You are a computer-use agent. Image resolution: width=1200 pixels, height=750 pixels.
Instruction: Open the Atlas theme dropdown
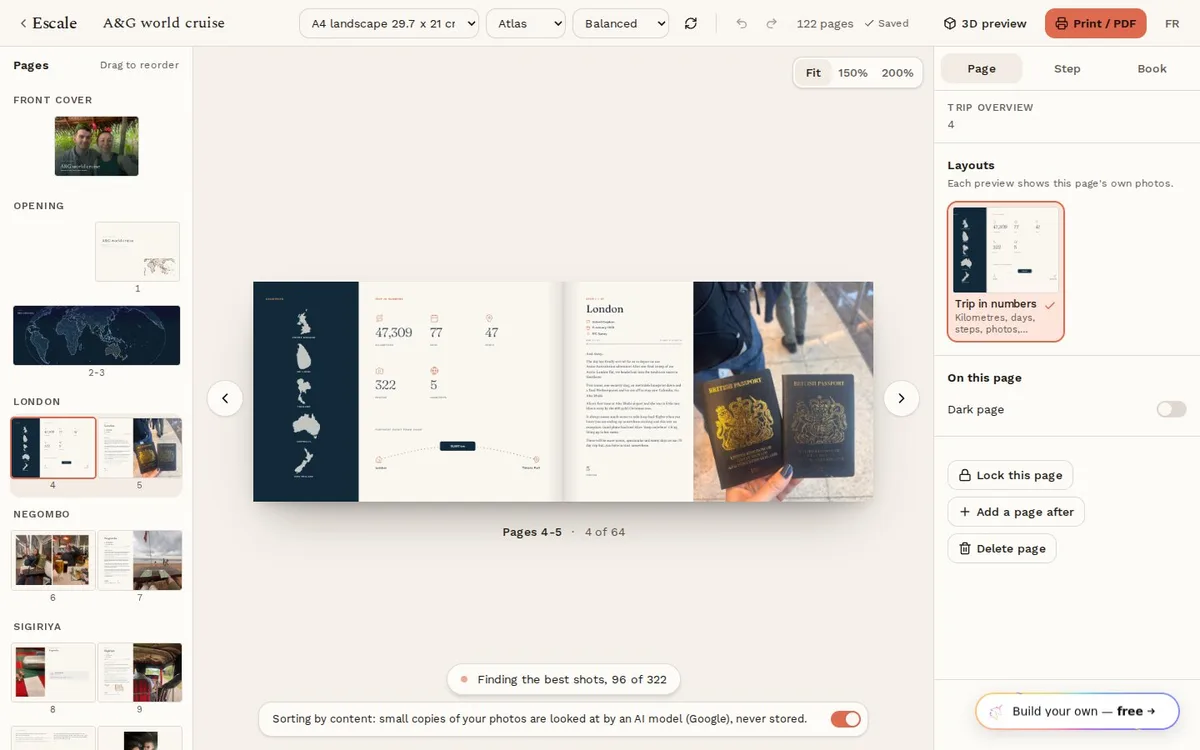pos(525,23)
